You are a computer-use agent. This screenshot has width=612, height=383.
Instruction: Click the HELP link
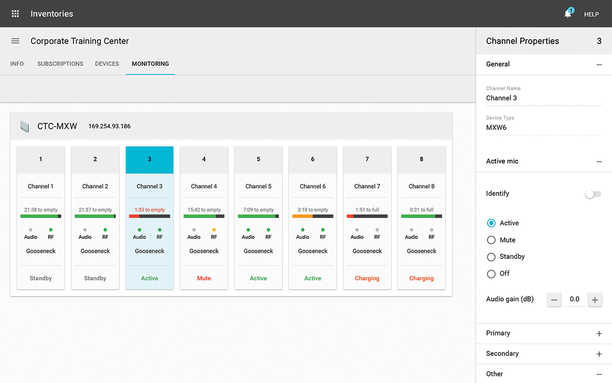[x=591, y=14]
